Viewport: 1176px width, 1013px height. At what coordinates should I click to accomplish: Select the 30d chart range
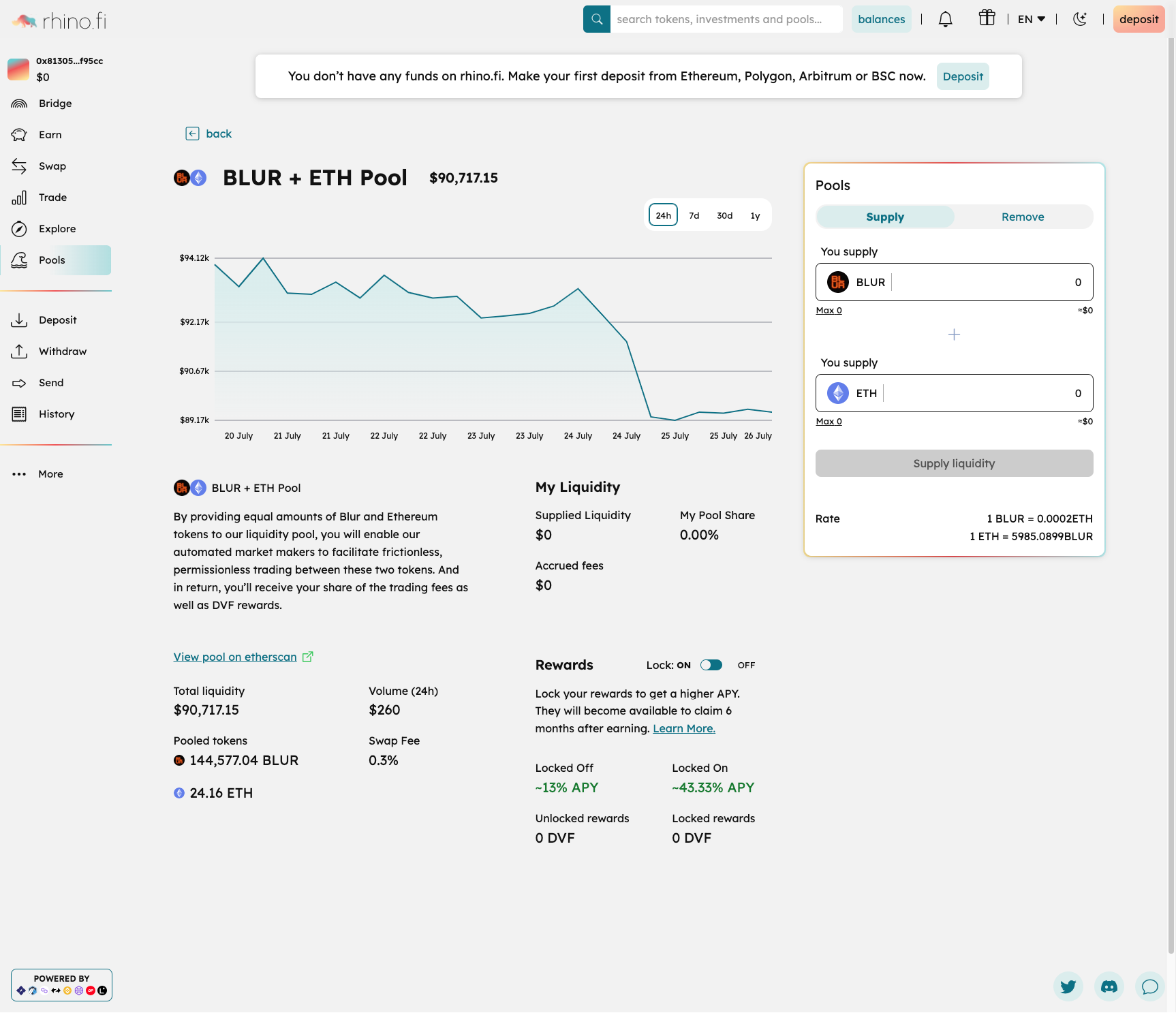725,215
